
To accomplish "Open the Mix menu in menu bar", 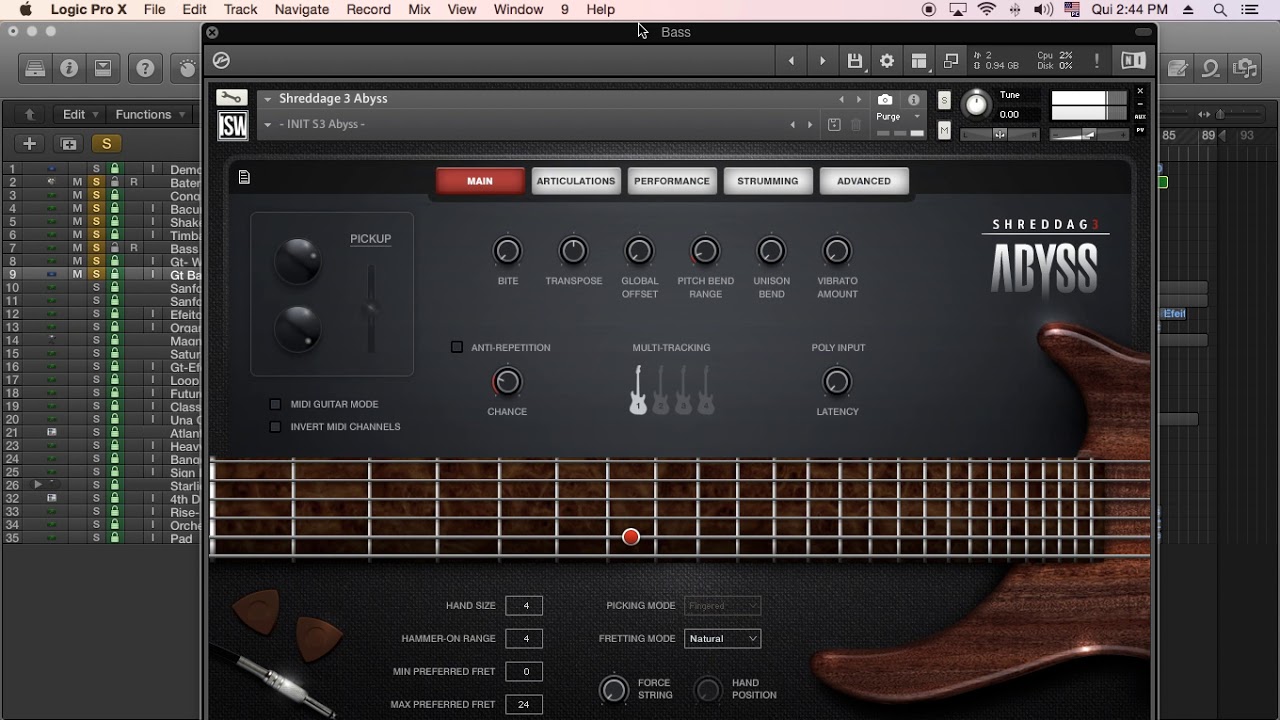I will tap(419, 10).
